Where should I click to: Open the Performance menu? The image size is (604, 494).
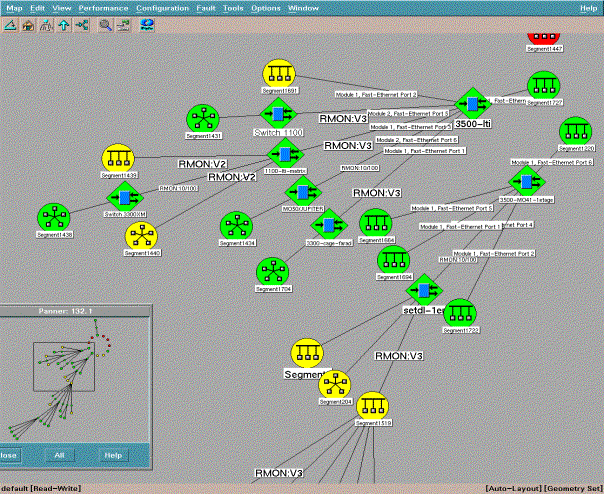(x=103, y=8)
